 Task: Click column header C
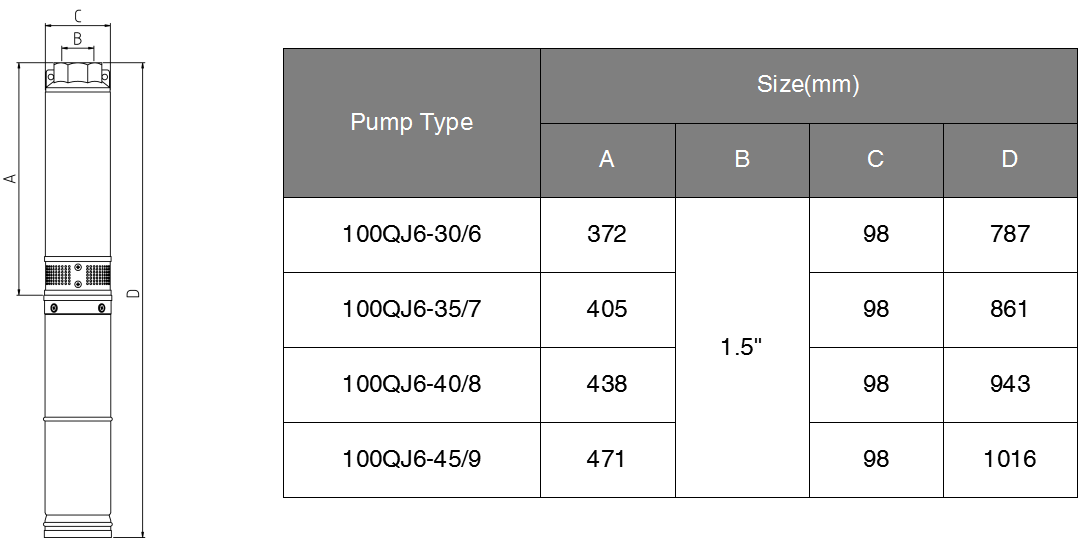(876, 161)
